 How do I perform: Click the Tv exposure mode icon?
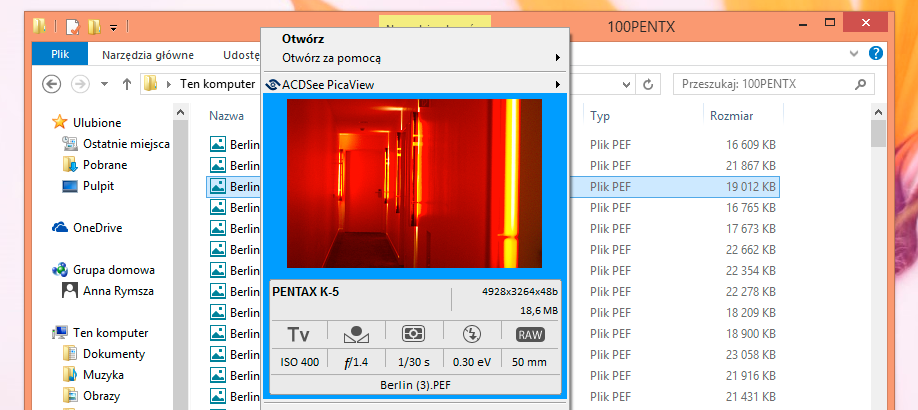pyautogui.click(x=299, y=334)
